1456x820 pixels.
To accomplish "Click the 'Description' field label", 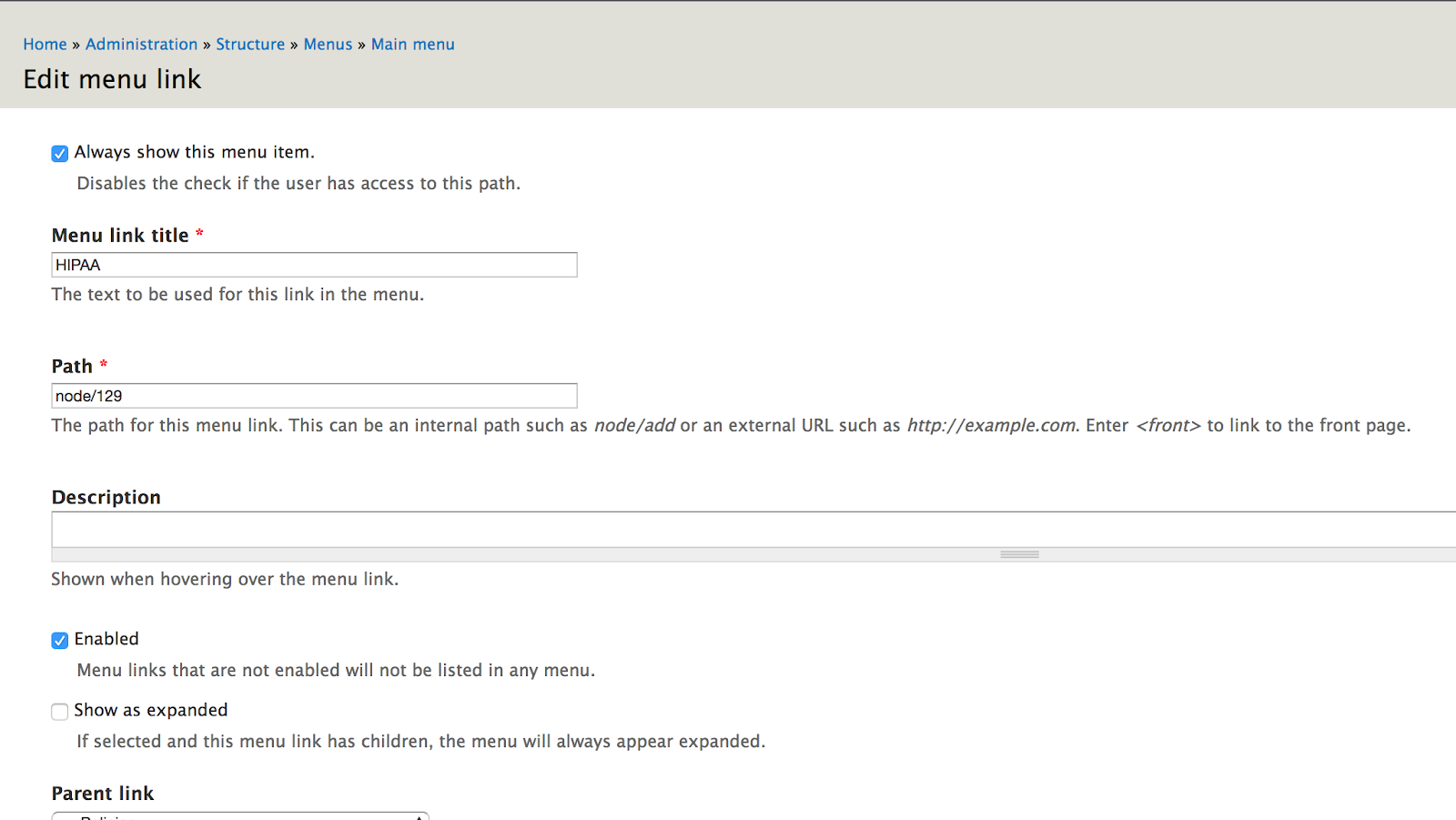I will coord(106,498).
